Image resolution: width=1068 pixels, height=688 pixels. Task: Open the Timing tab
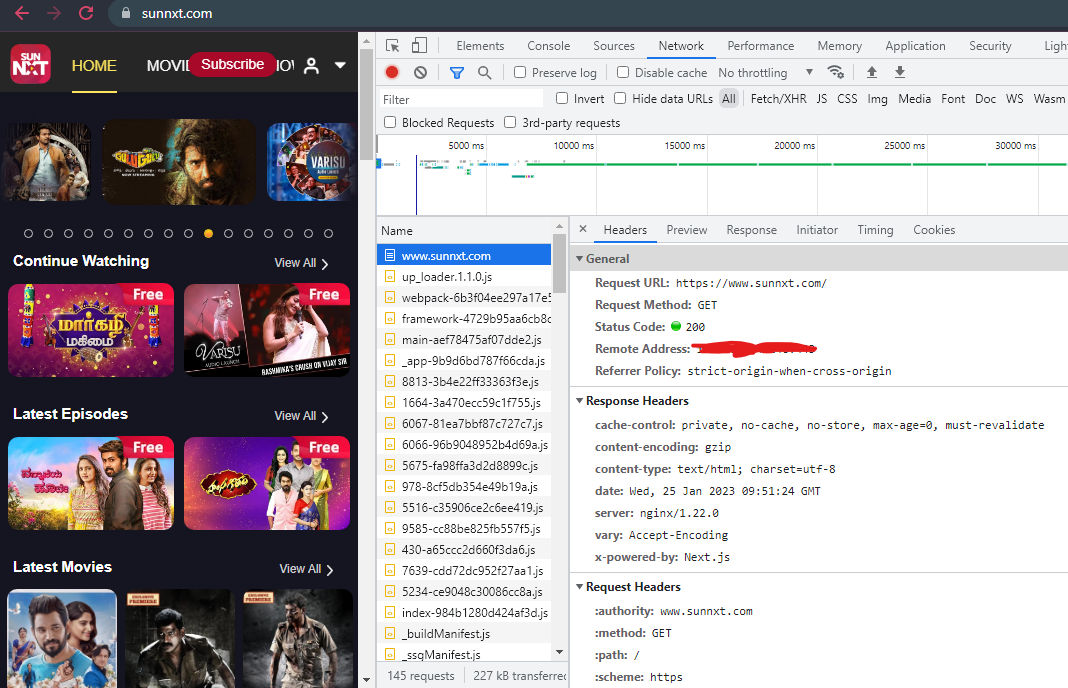point(875,230)
